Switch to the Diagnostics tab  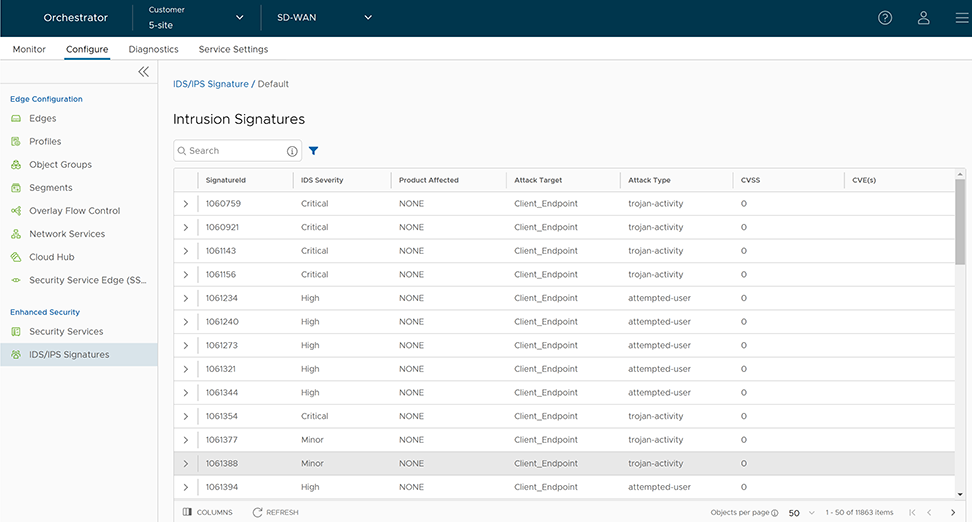tap(153, 49)
